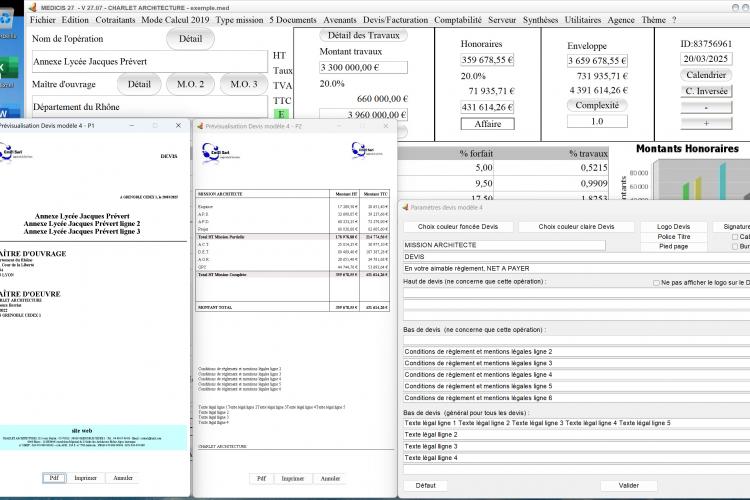Edit Conditions de règlement ligne 6 field
The width and height of the screenshot is (750, 500).
pos(576,398)
